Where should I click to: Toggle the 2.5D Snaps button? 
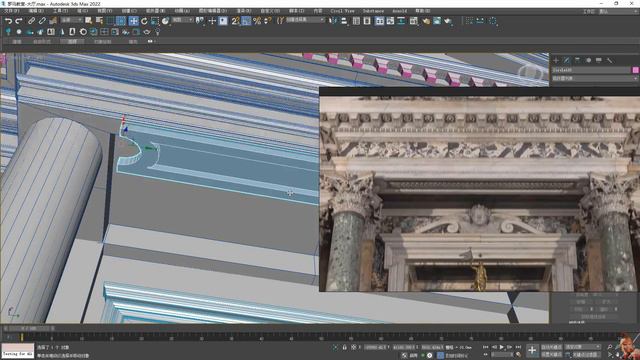[x=236, y=21]
